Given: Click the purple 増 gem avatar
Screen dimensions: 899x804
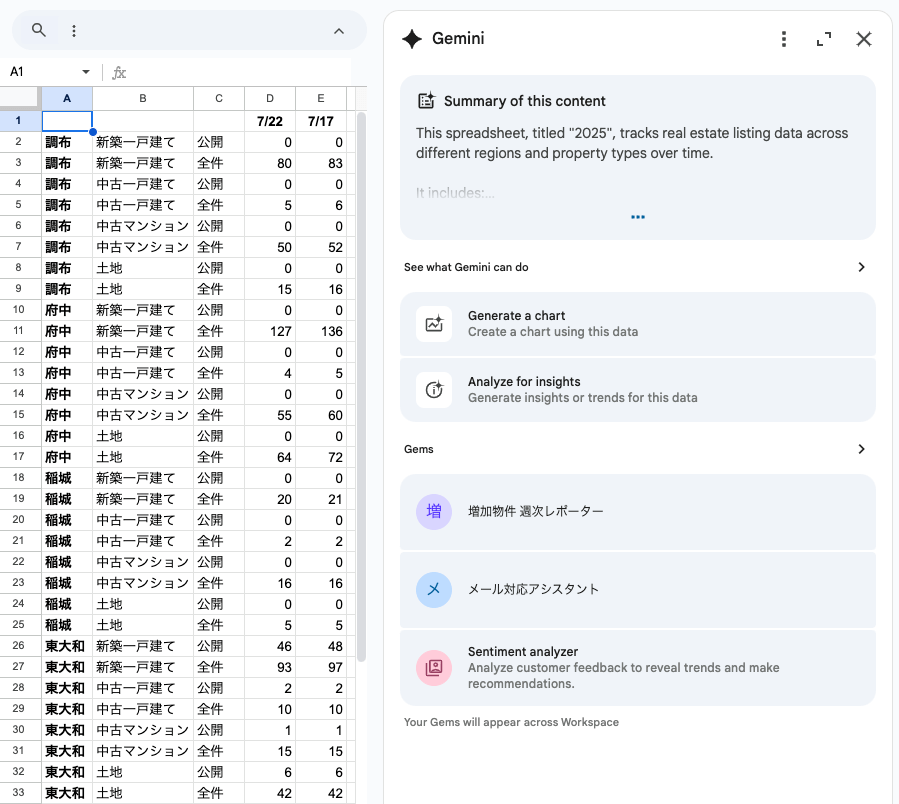Looking at the screenshot, I should click(434, 512).
